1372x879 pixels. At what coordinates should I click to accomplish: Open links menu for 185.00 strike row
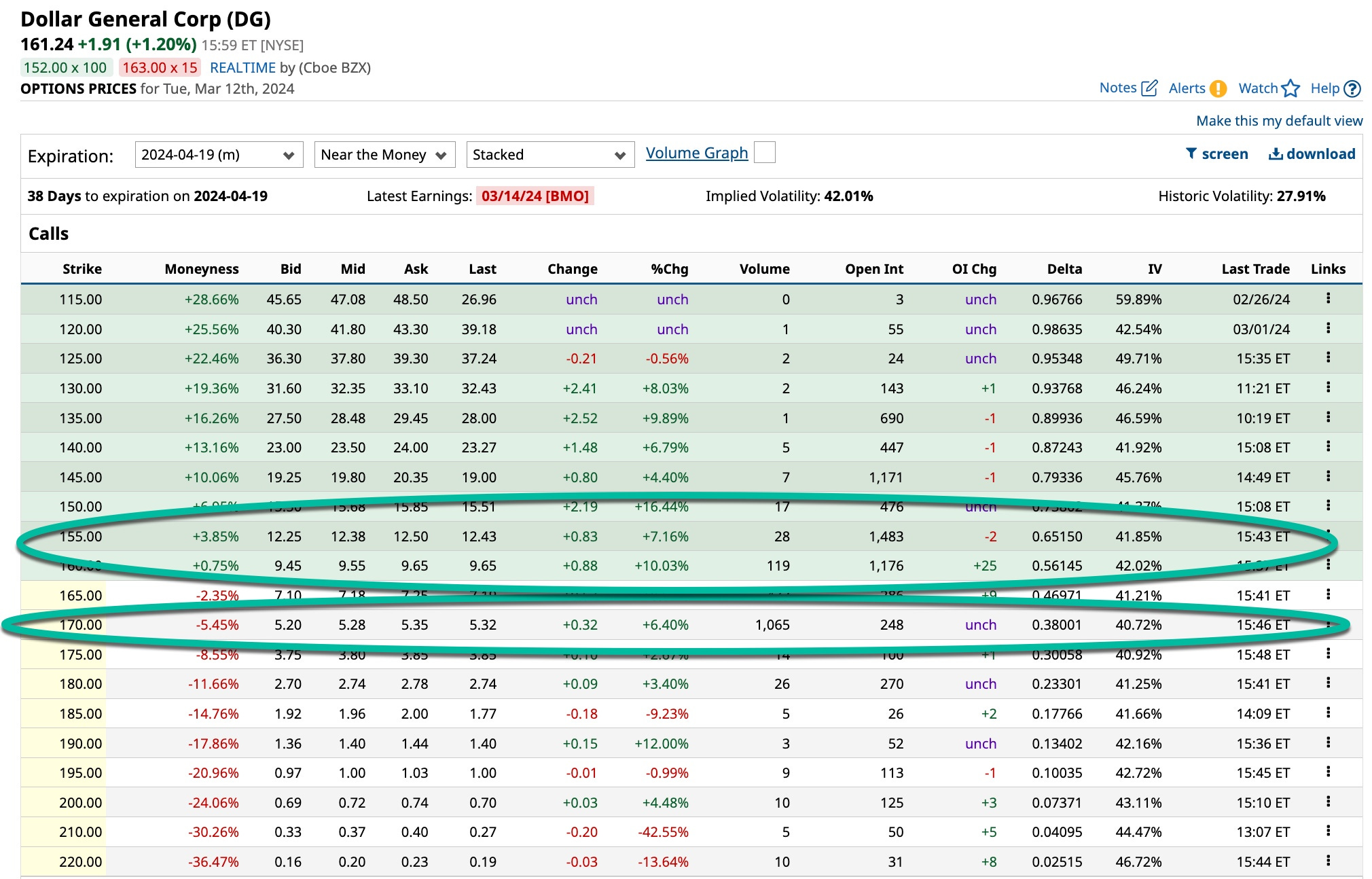[x=1328, y=713]
